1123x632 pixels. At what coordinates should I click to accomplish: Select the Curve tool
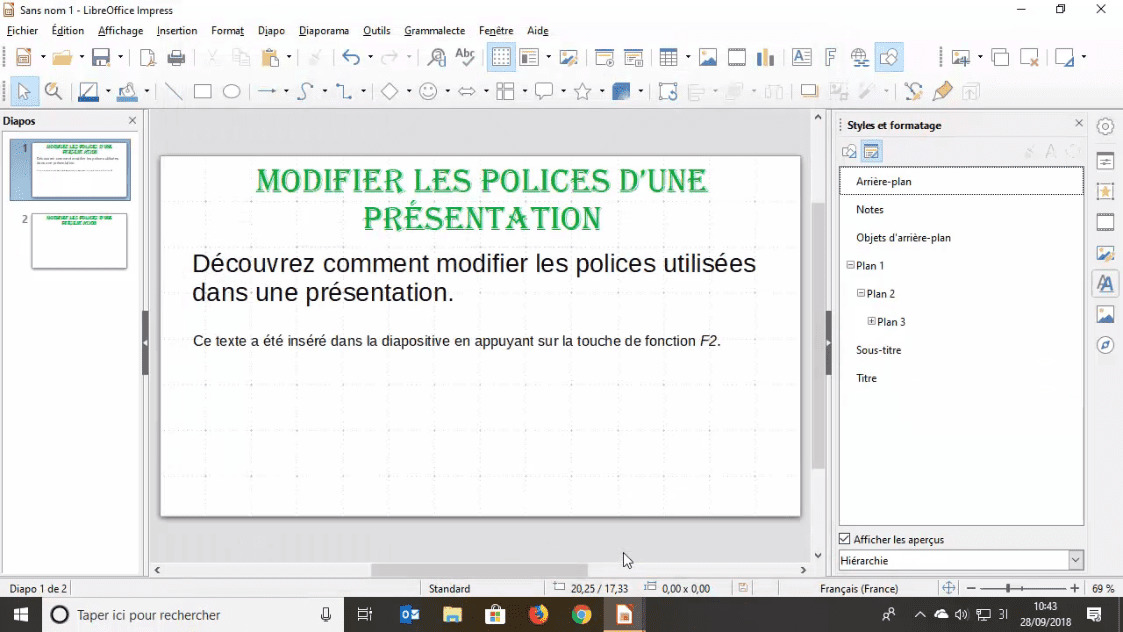[306, 92]
